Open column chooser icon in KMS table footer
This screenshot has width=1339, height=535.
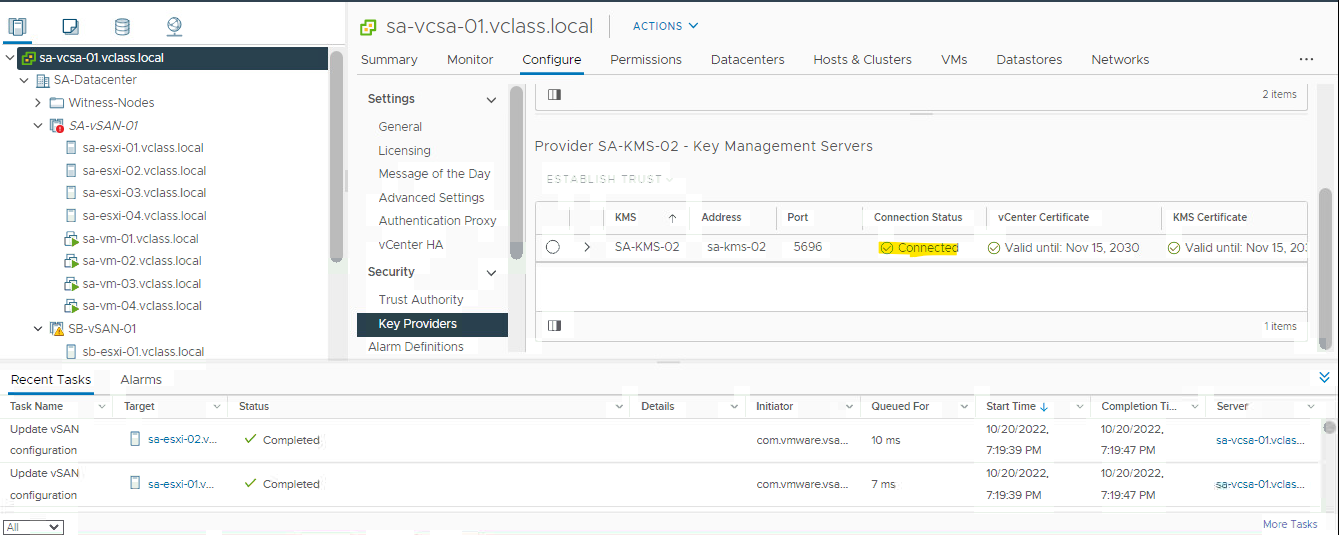(x=554, y=326)
